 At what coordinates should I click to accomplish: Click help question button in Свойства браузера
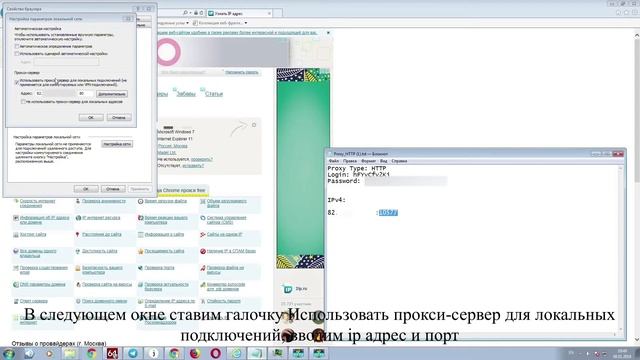coord(138,9)
